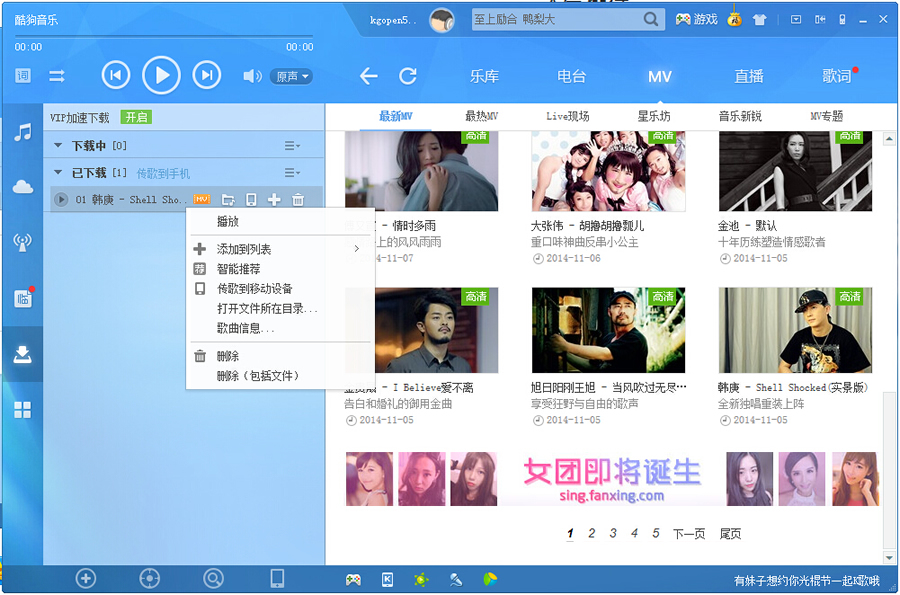
Task: Change skin with the shirt icon
Action: 758,19
